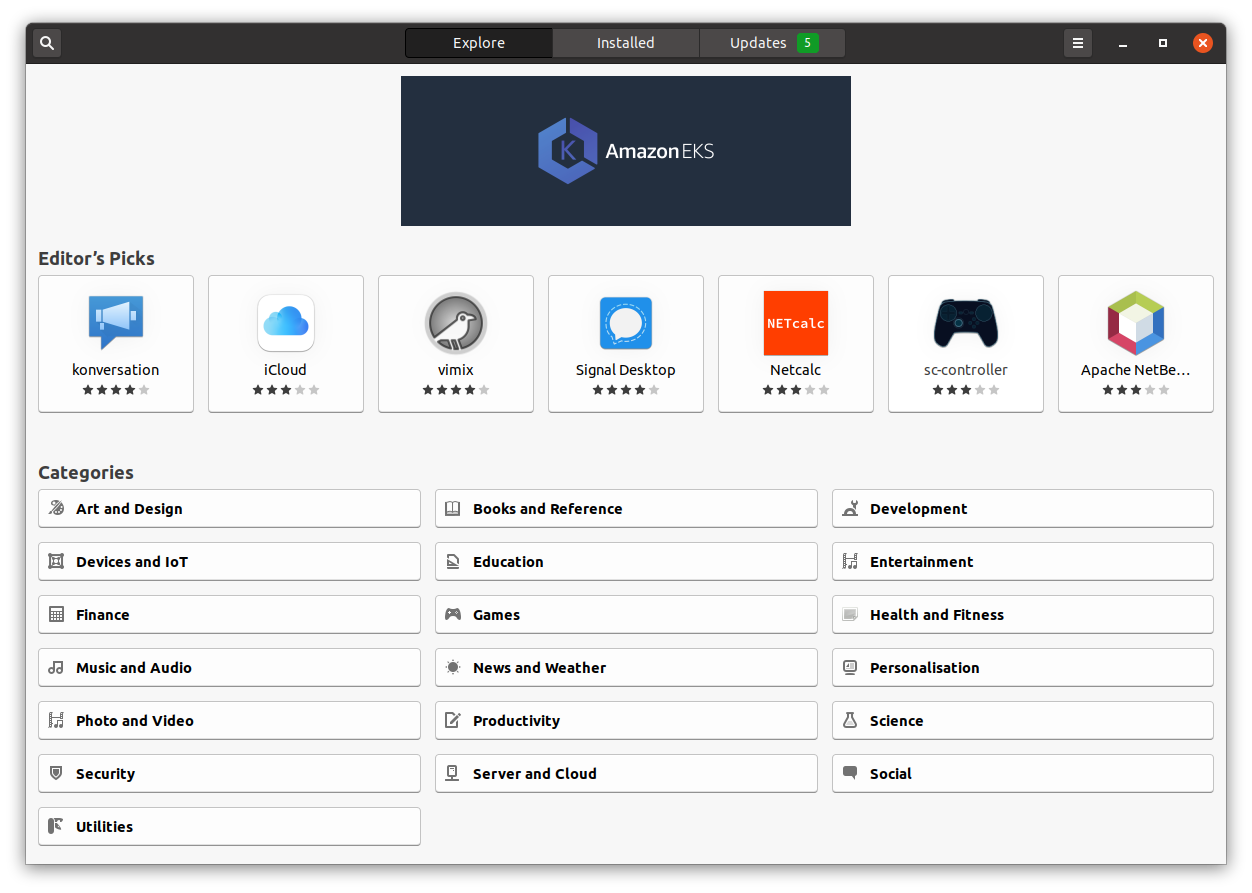Image resolution: width=1252 pixels, height=893 pixels.
Task: Open the hamburger menu button
Action: (1077, 43)
